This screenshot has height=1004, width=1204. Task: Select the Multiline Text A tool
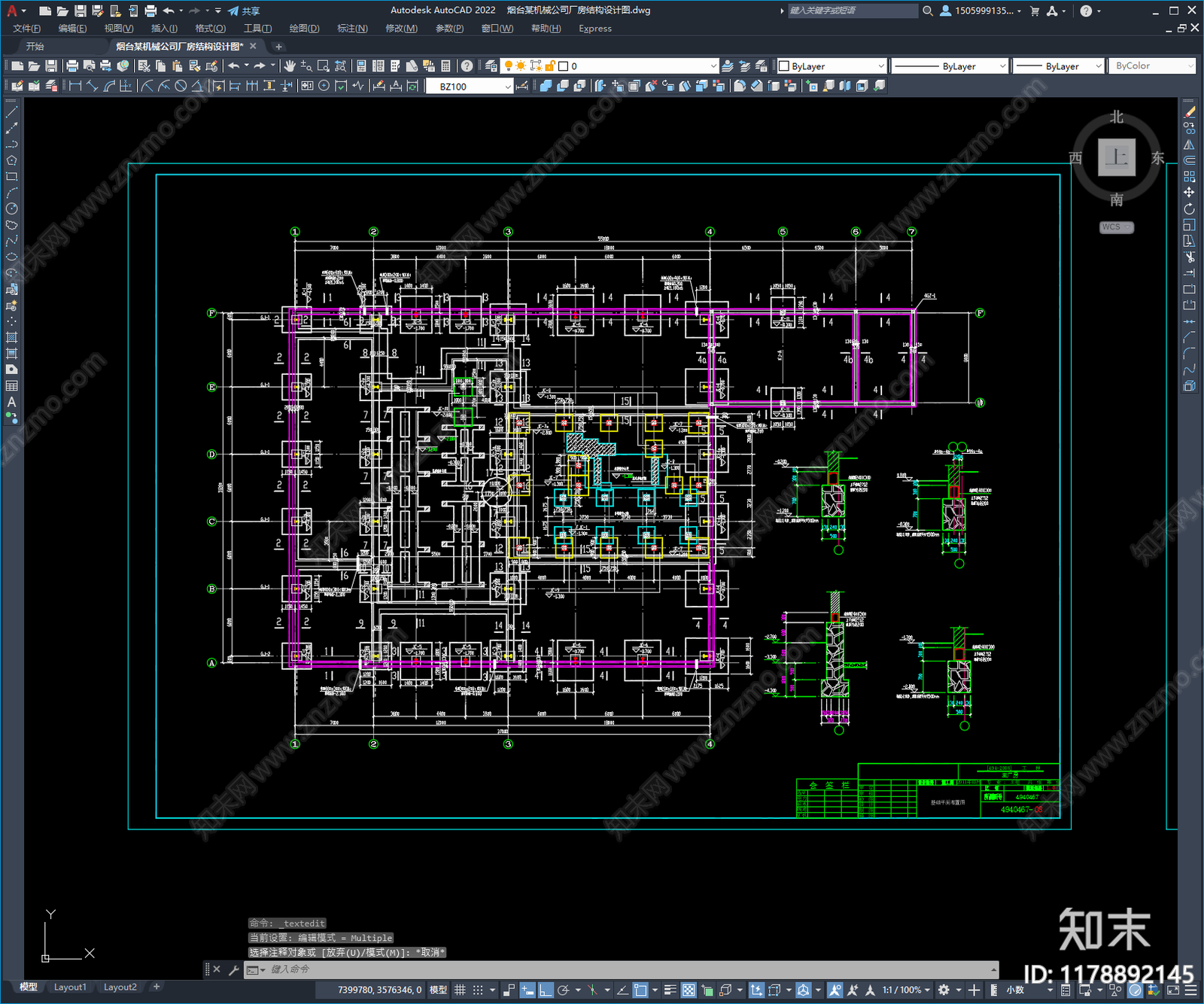tap(11, 402)
